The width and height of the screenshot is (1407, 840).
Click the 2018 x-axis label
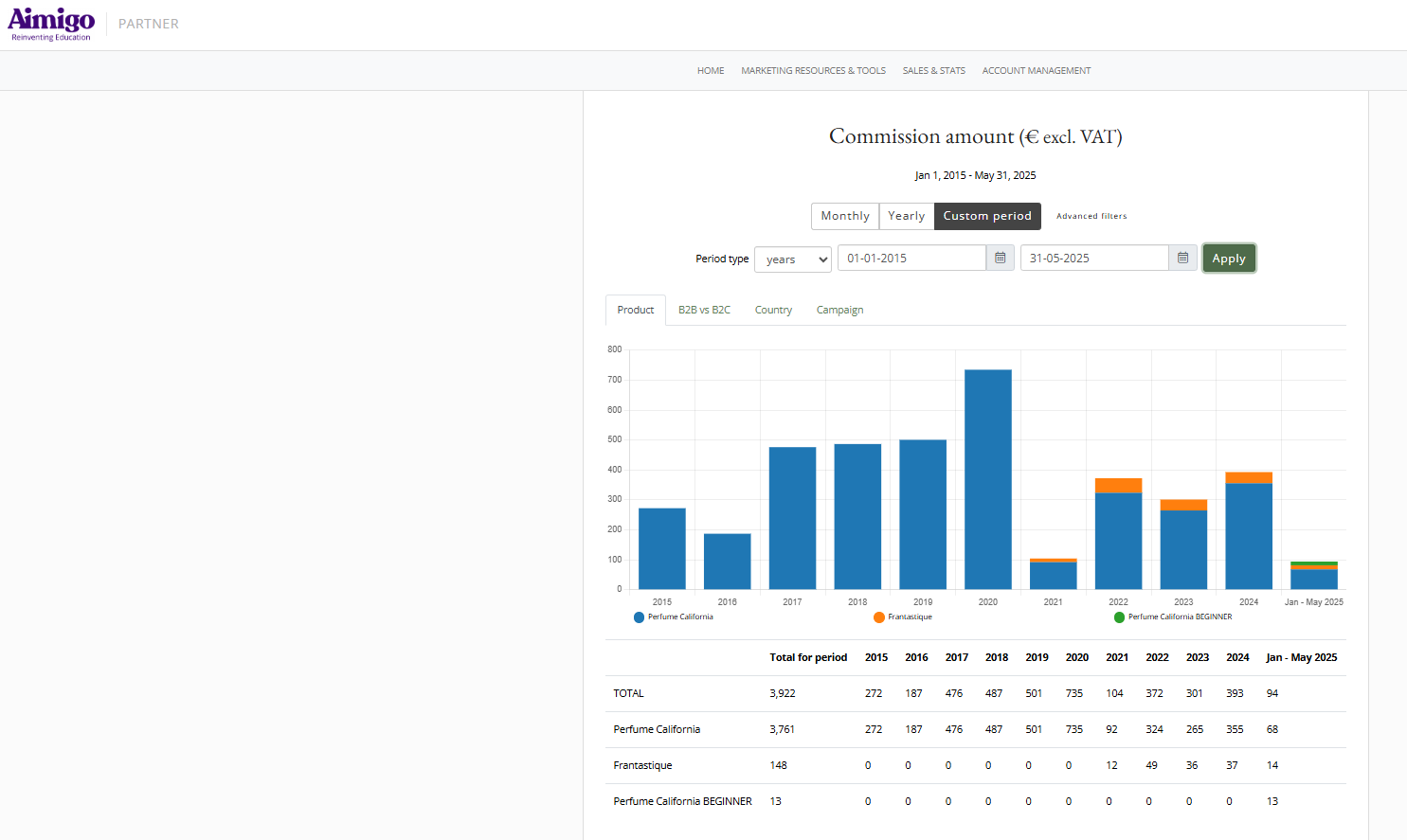point(857,602)
